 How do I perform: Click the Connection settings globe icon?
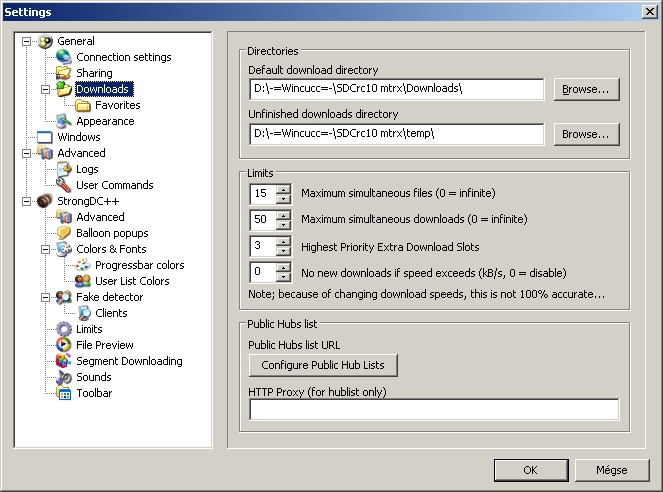coord(64,57)
